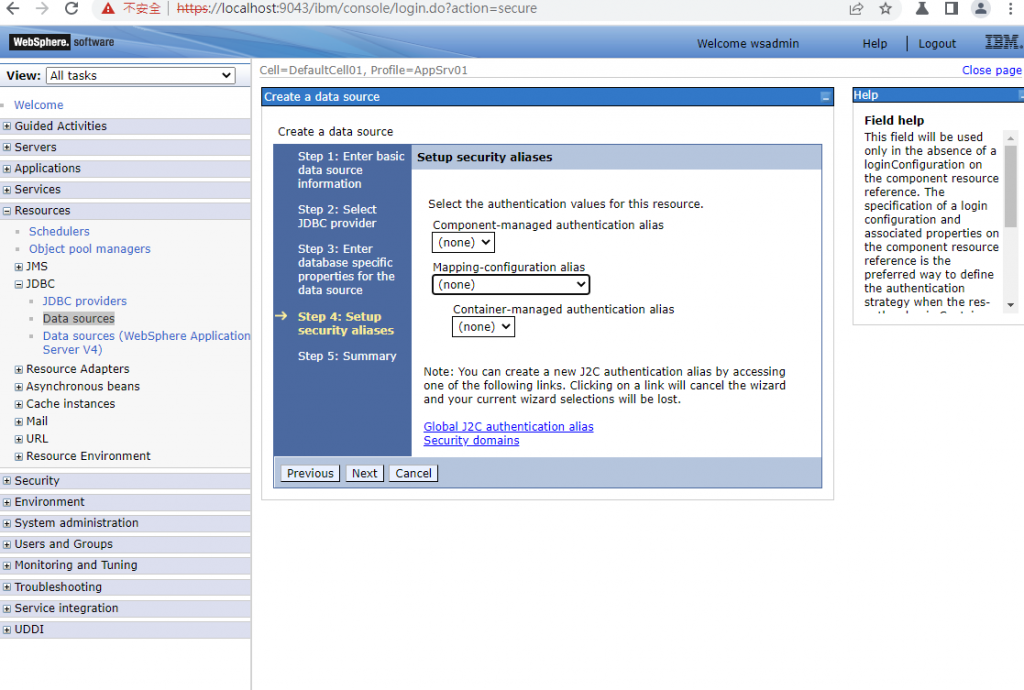Expand the Guided Activities section

[7, 126]
